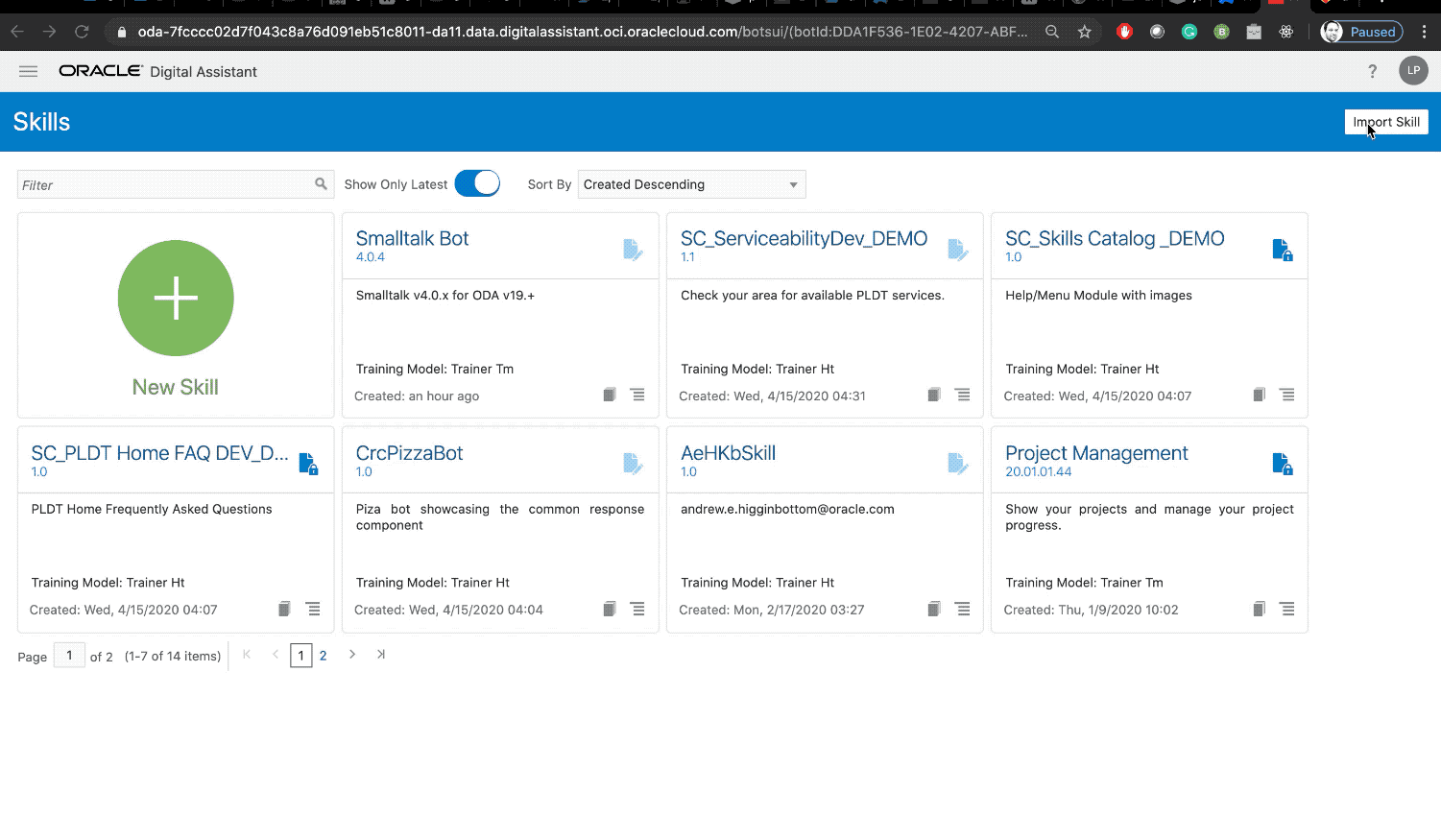Viewport: 1441px width, 840px height.
Task: Click version 20.01.01.44 on Project Management
Action: tap(1038, 471)
